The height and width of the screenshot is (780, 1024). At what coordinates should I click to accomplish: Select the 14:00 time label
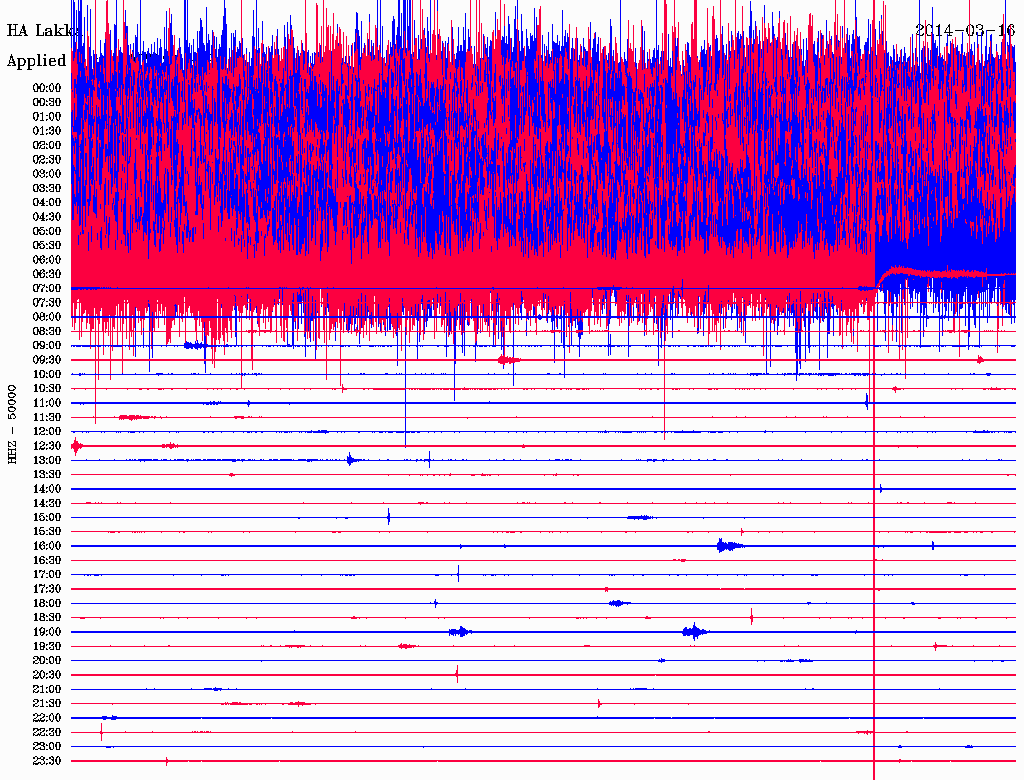pyautogui.click(x=47, y=489)
